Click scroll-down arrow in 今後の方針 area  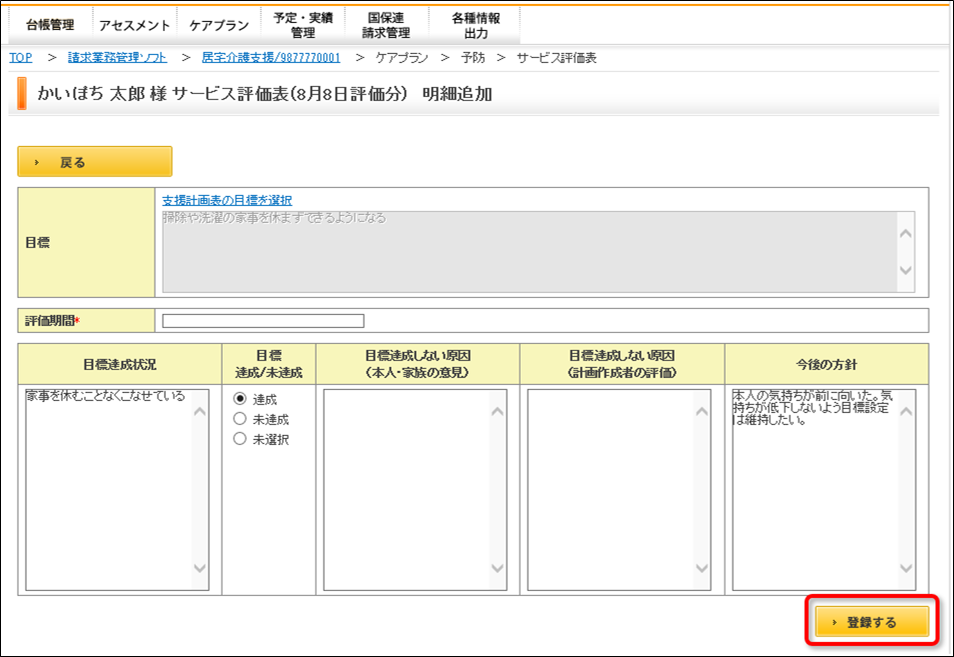pyautogui.click(x=907, y=568)
